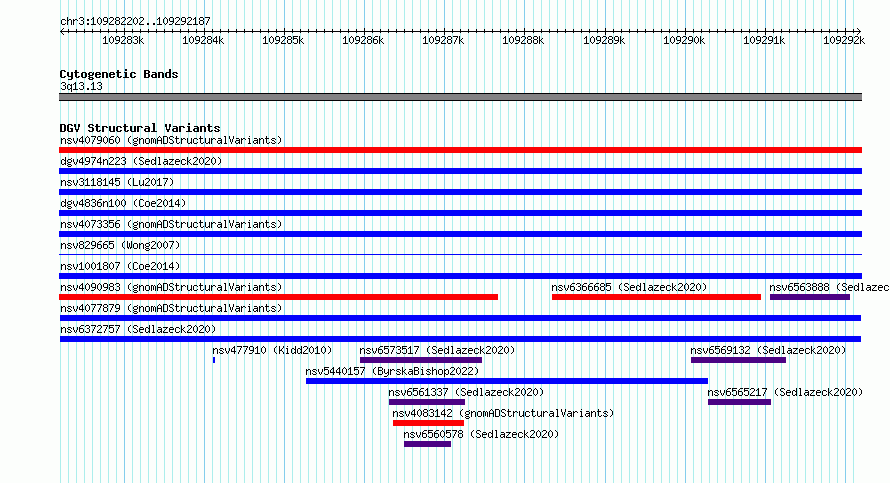Click the 109290k ruler label
890x483 pixels.
point(684,40)
